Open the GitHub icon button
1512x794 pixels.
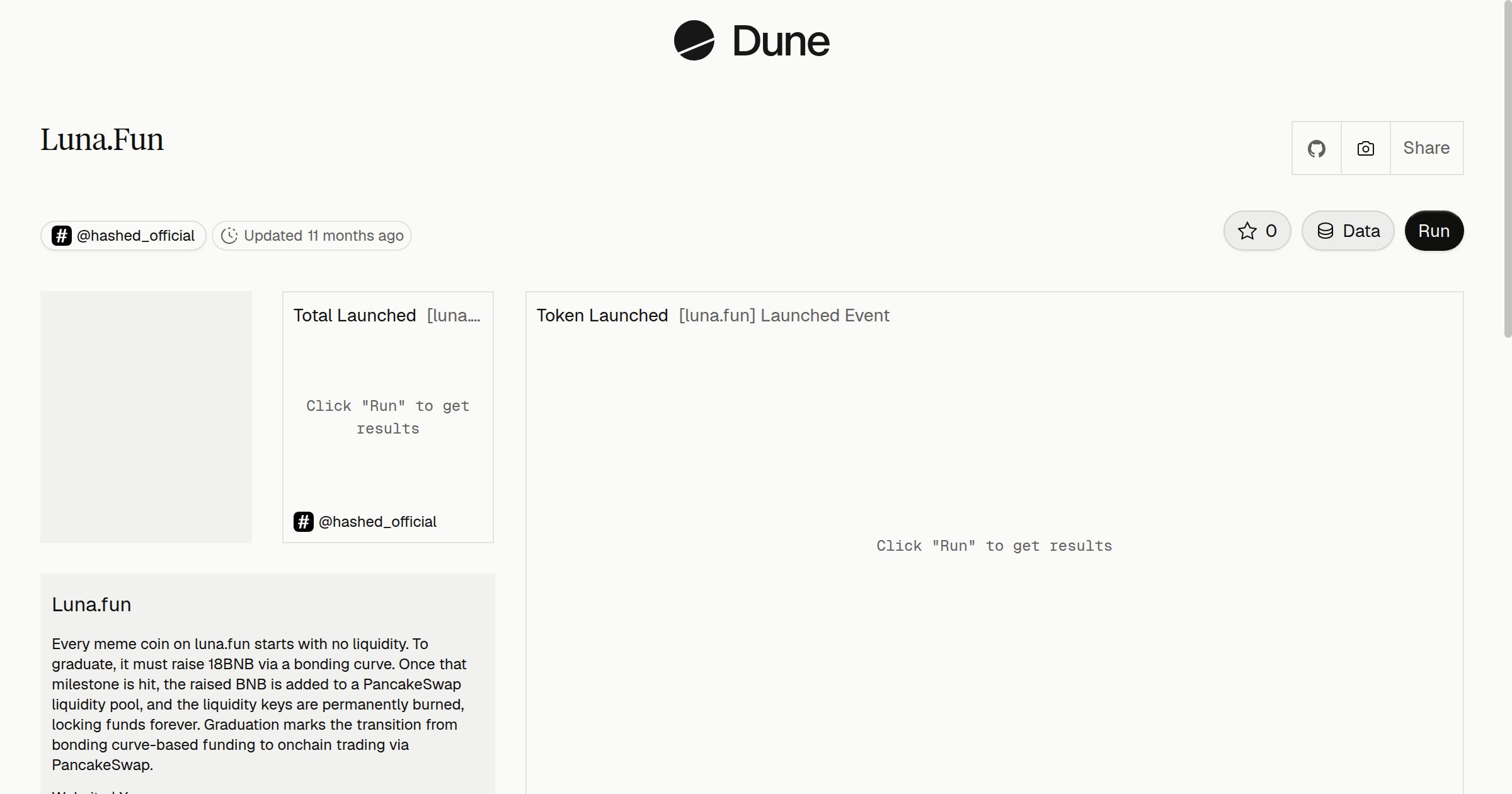pos(1317,148)
